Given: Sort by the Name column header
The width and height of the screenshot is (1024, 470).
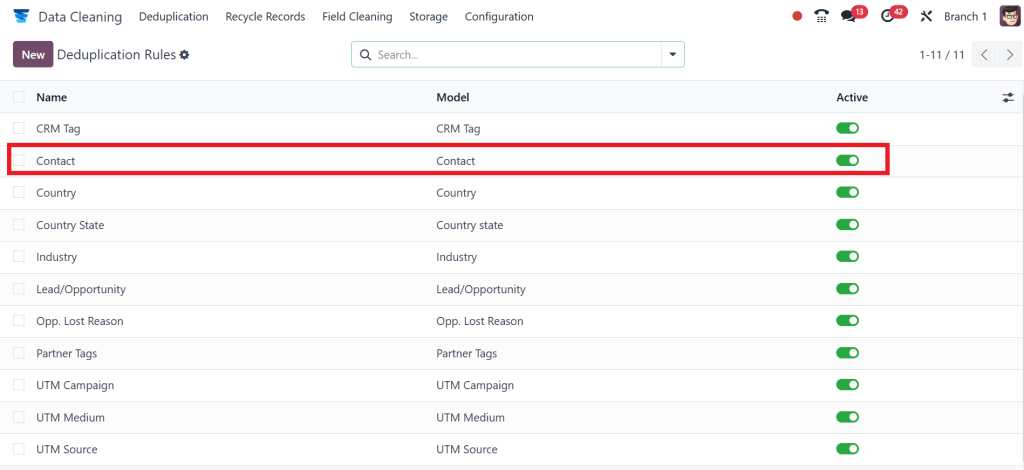Looking at the screenshot, I should point(52,97).
